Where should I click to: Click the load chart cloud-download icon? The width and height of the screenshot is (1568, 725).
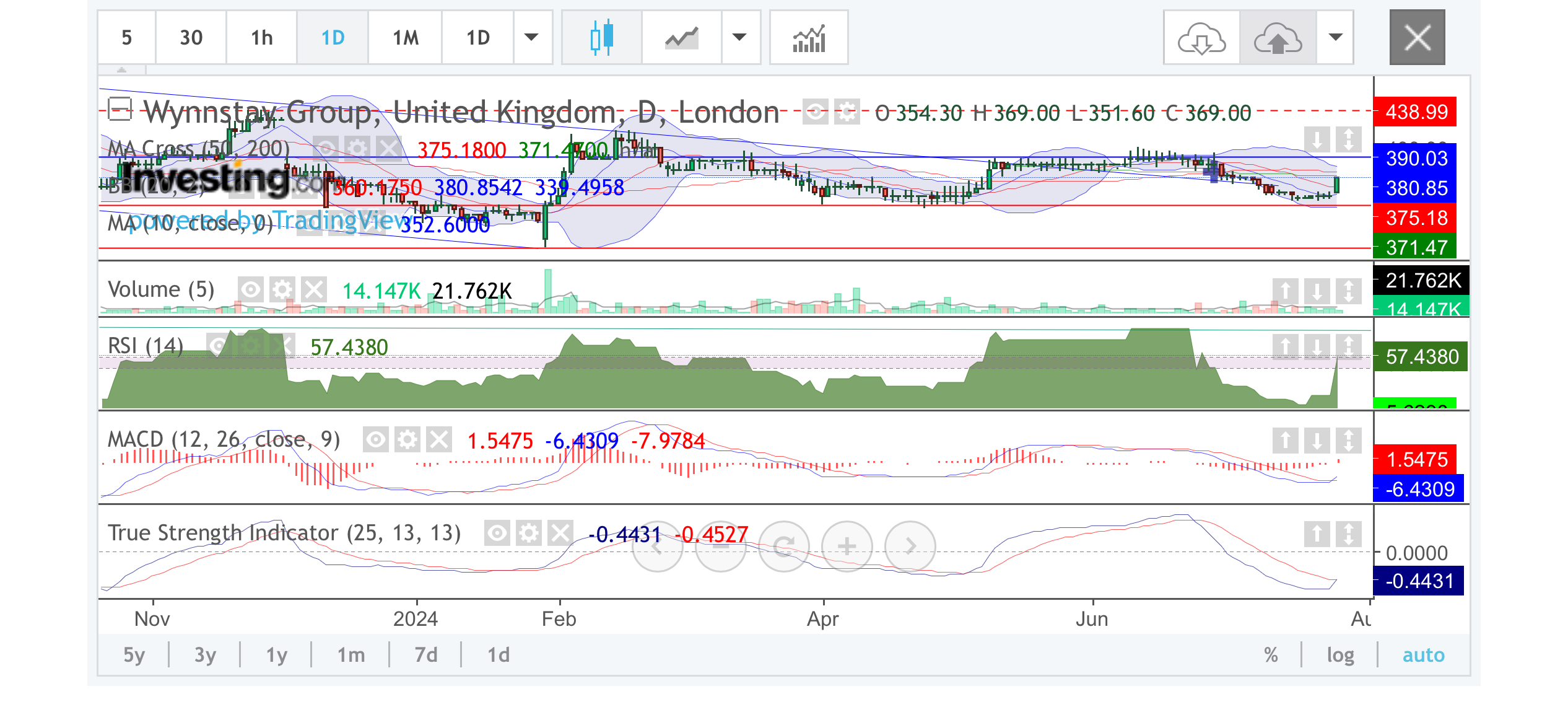[1201, 38]
